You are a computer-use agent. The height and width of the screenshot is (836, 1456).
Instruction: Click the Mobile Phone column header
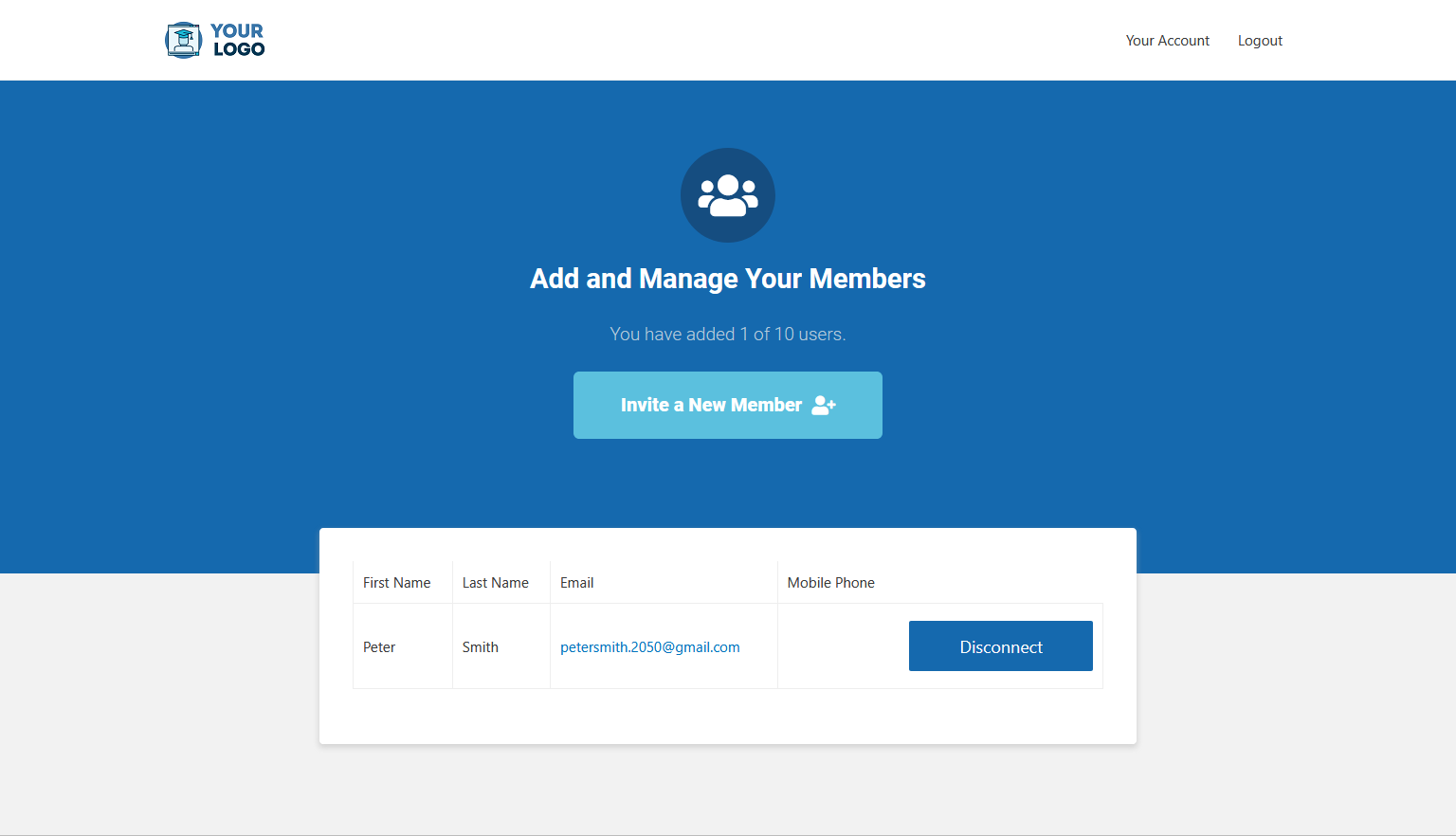click(830, 583)
